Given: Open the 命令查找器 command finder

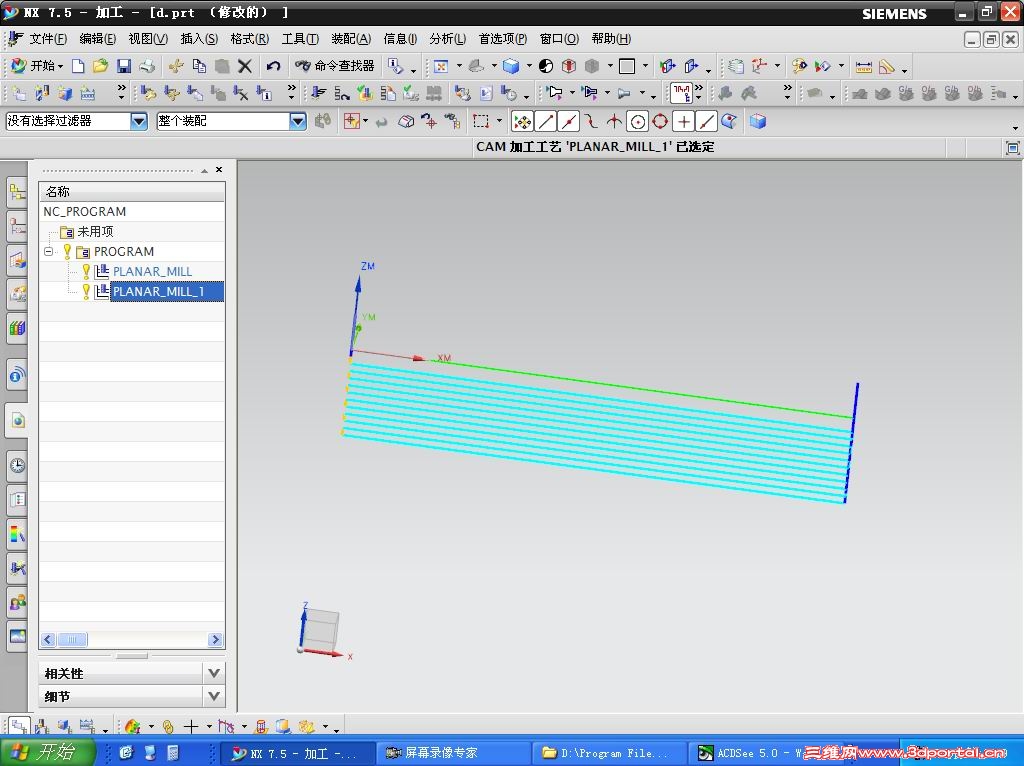Looking at the screenshot, I should pos(334,66).
